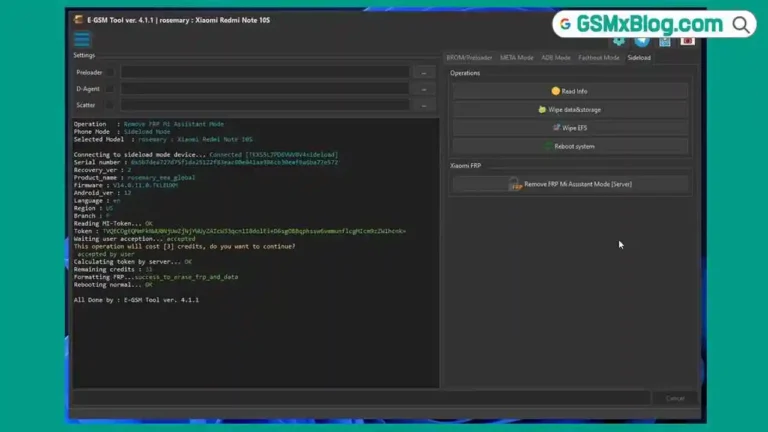
Task: Click the 'Operation : Remove FRP' log line
Action: tap(149, 124)
